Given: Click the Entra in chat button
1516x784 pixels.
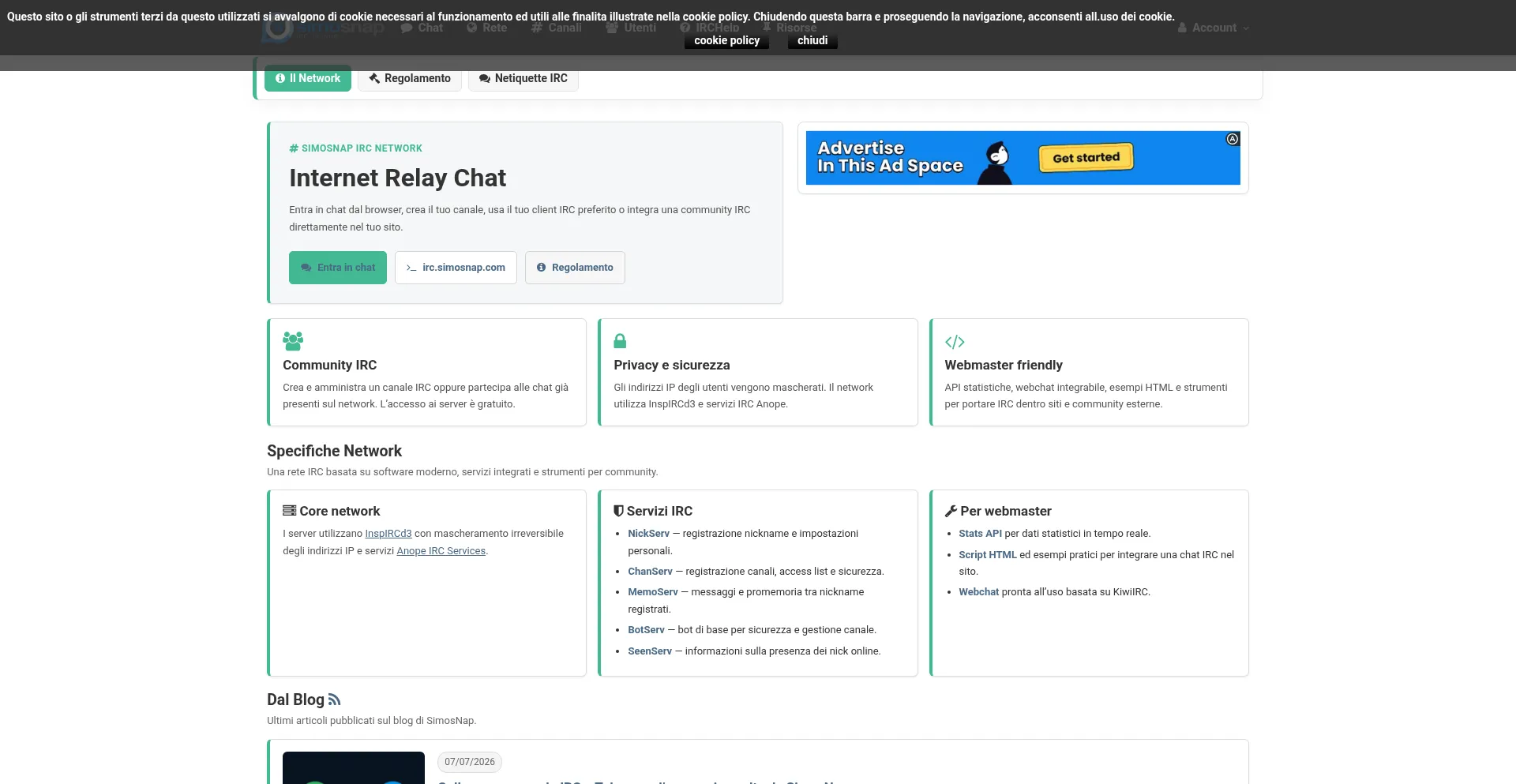Looking at the screenshot, I should 338,268.
